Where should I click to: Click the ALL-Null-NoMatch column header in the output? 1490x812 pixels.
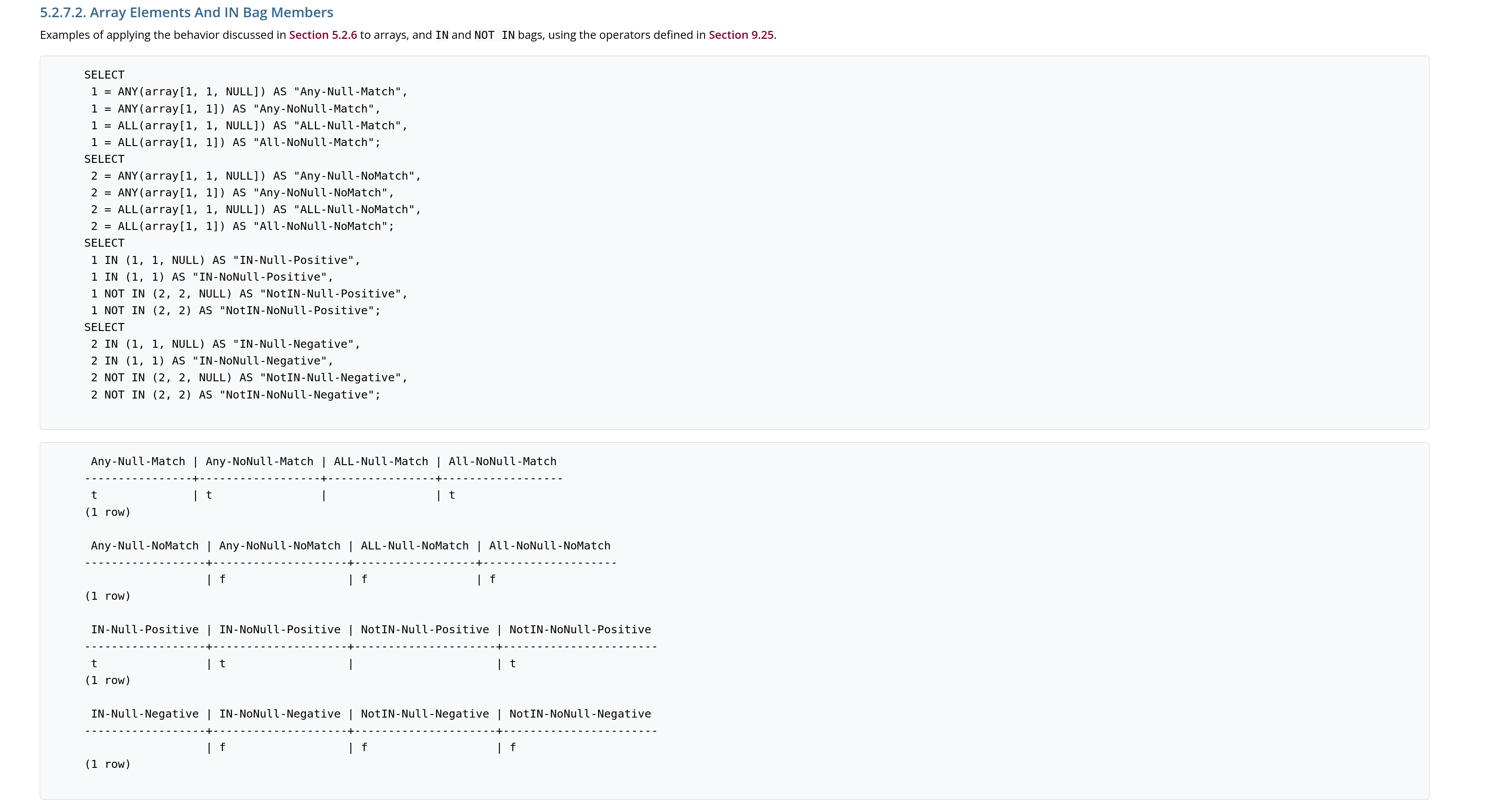(414, 546)
